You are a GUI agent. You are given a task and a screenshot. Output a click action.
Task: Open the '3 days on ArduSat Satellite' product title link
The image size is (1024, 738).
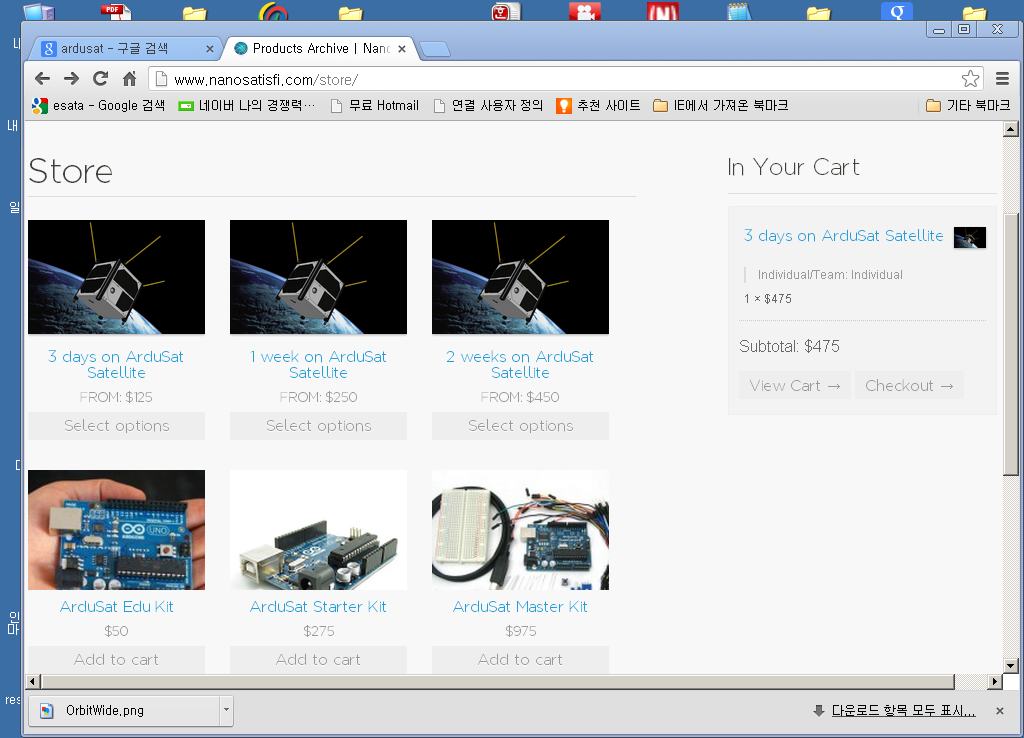tap(116, 364)
